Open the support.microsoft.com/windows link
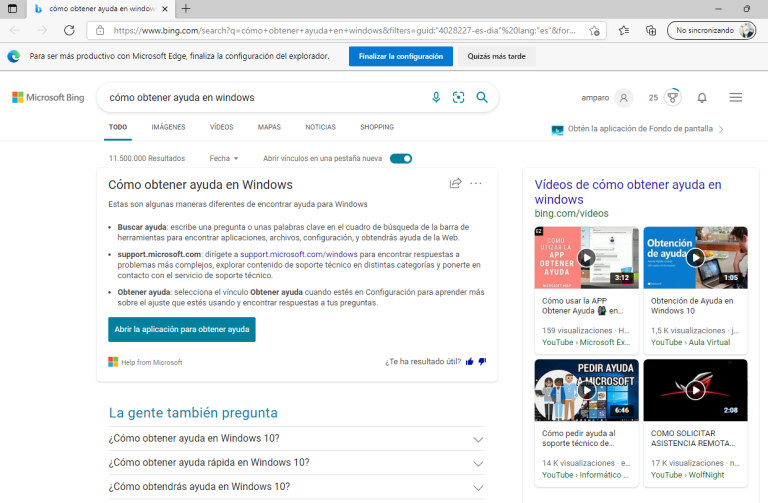 point(299,254)
